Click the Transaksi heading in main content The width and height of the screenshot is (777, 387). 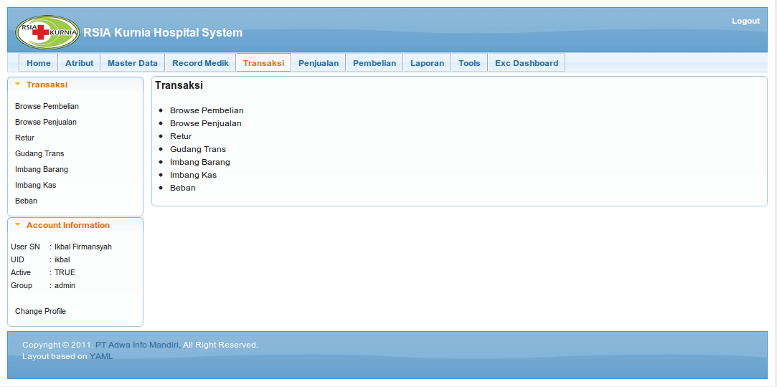coord(179,85)
